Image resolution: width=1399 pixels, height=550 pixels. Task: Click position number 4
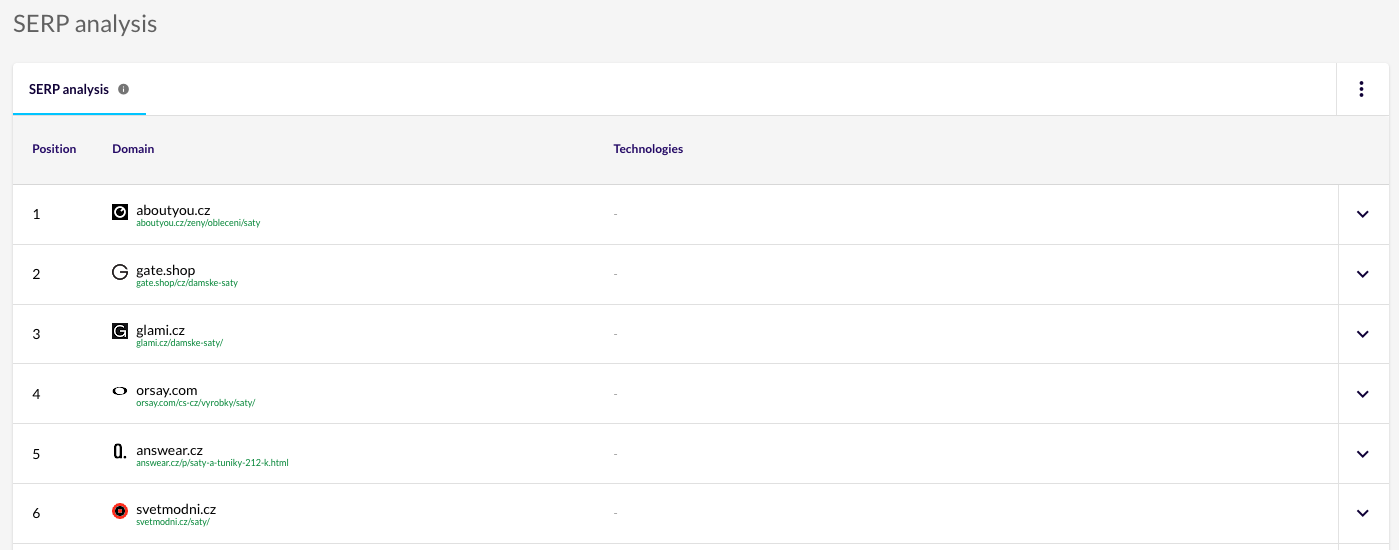pyautogui.click(x=36, y=394)
